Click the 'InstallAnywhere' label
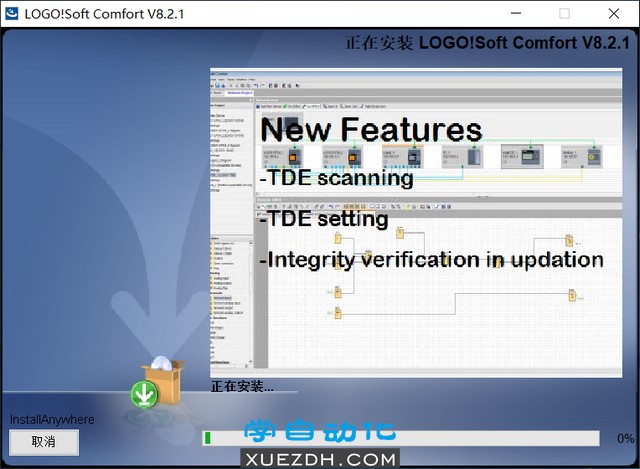 pyautogui.click(x=52, y=420)
